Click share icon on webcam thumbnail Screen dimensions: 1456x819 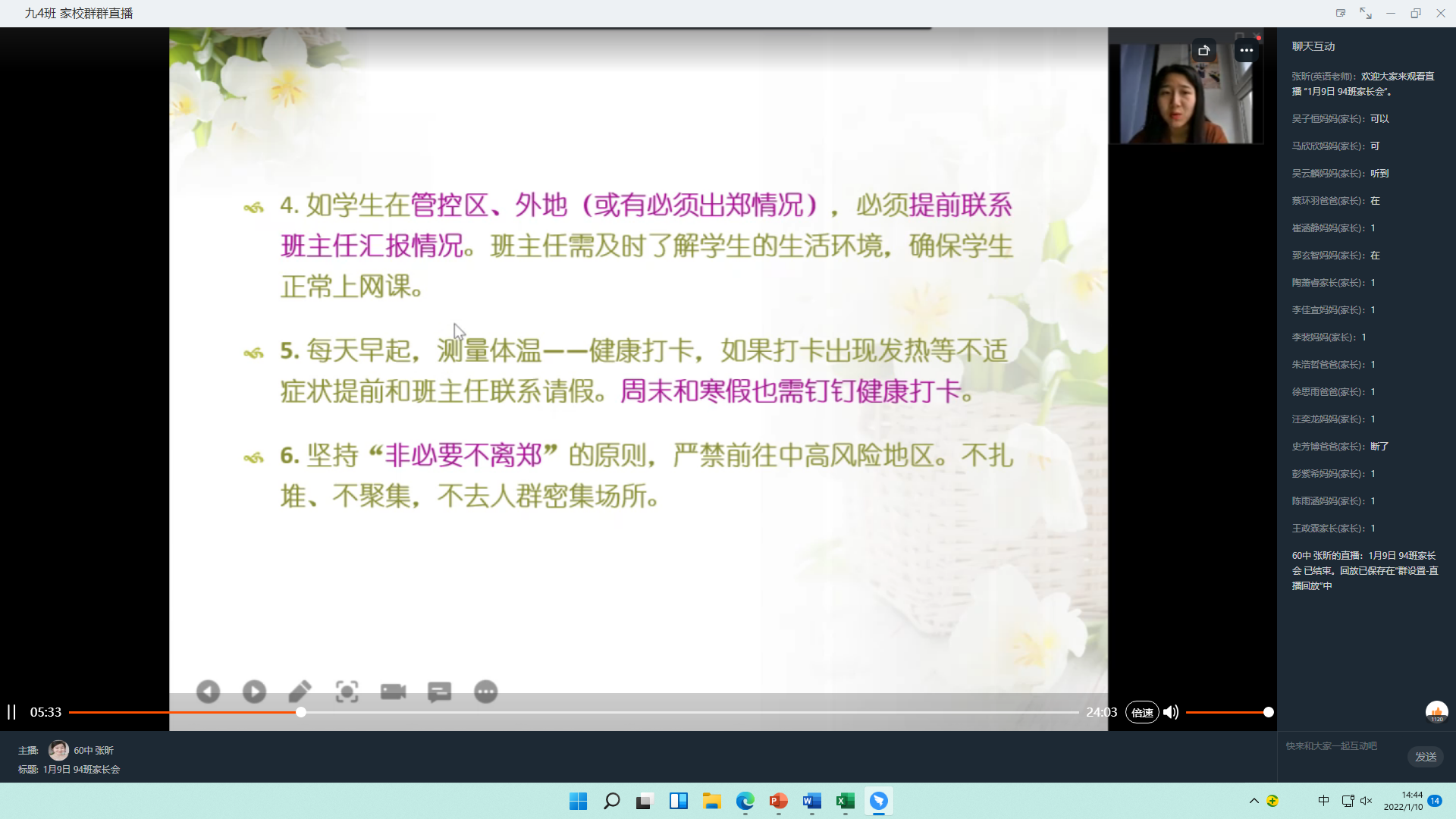(1203, 51)
